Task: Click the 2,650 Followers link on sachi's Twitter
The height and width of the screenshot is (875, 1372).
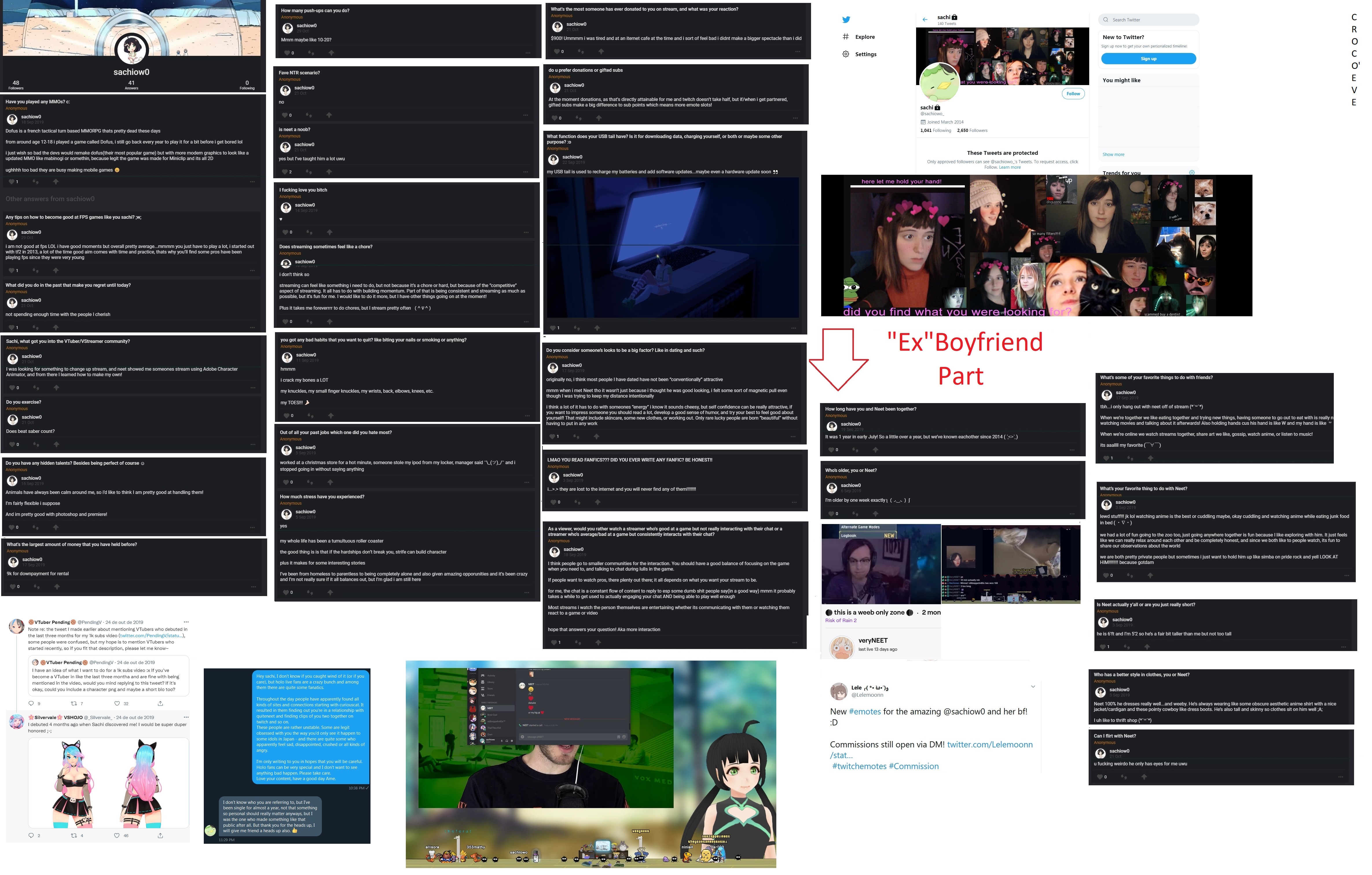Action: point(972,130)
